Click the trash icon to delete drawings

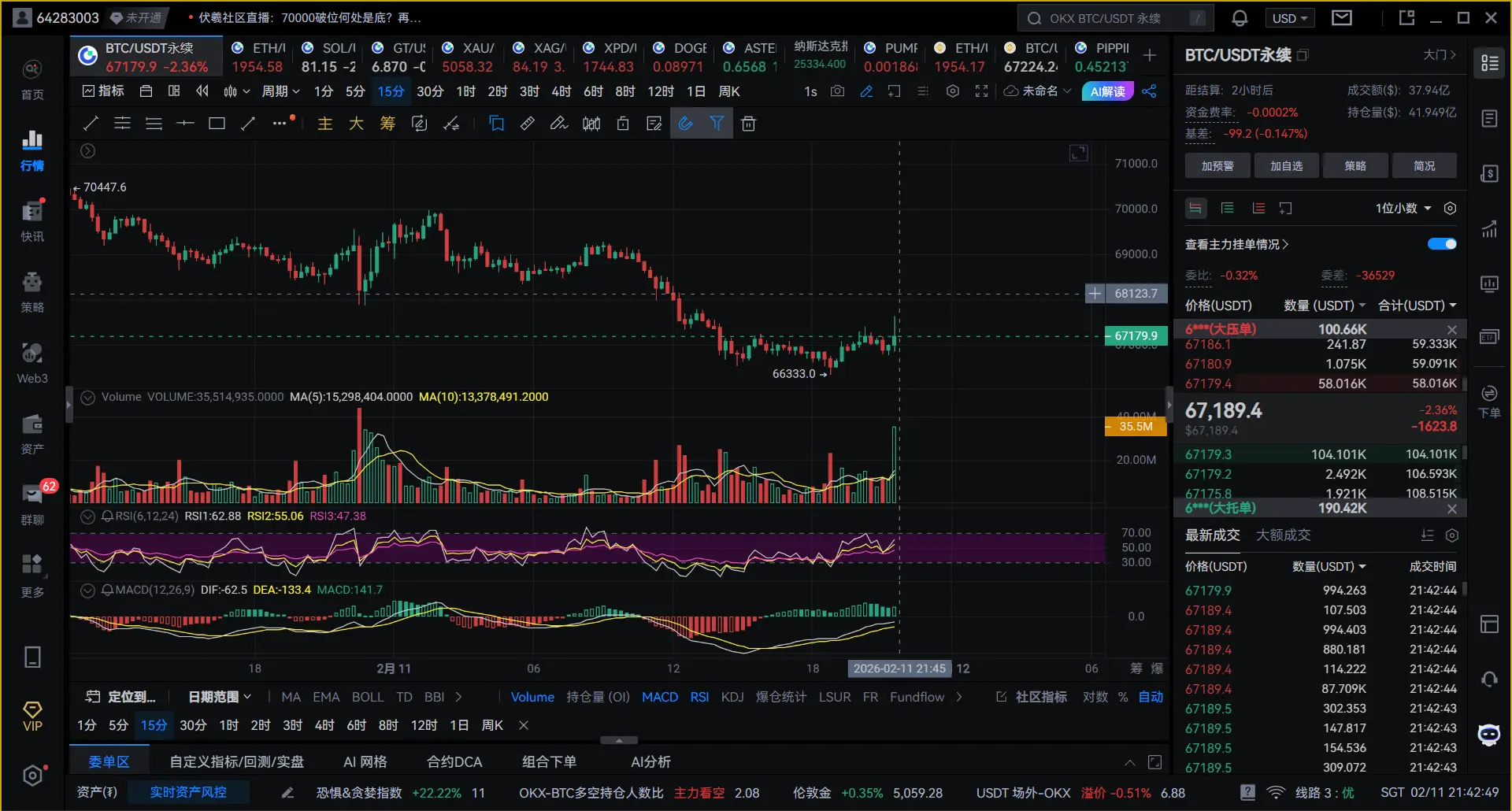point(748,124)
